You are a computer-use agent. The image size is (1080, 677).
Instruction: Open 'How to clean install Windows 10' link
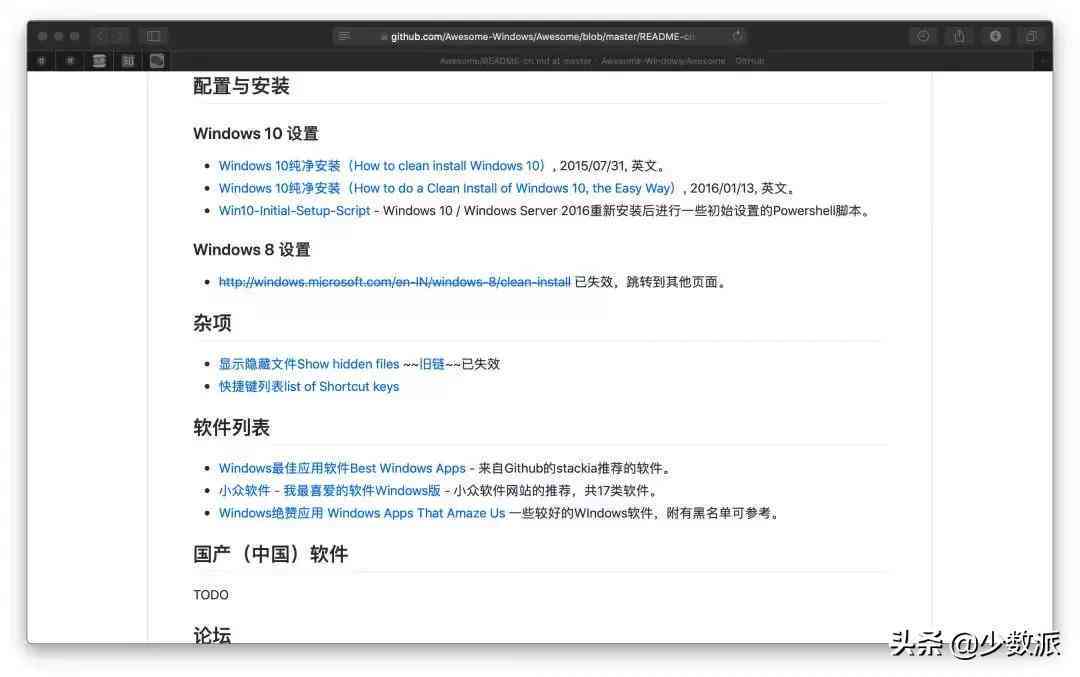pos(382,166)
